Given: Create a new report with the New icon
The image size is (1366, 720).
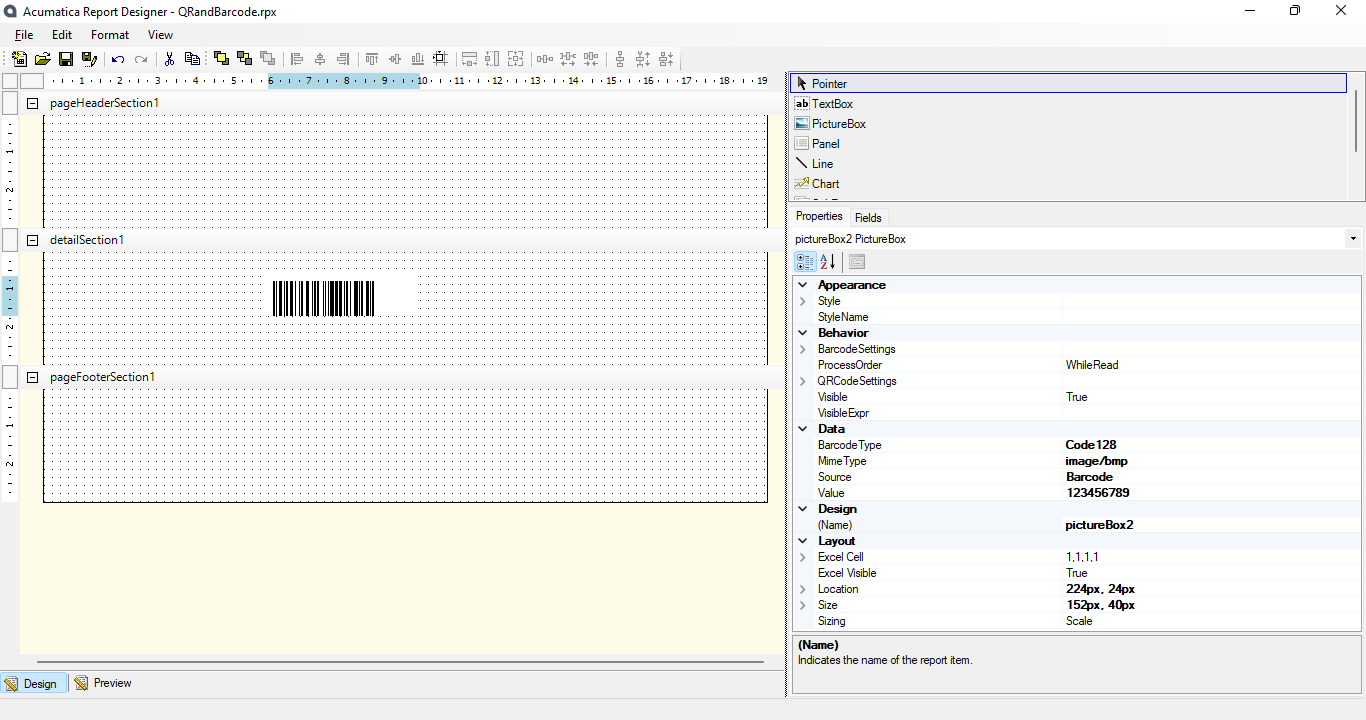Looking at the screenshot, I should click(x=19, y=59).
